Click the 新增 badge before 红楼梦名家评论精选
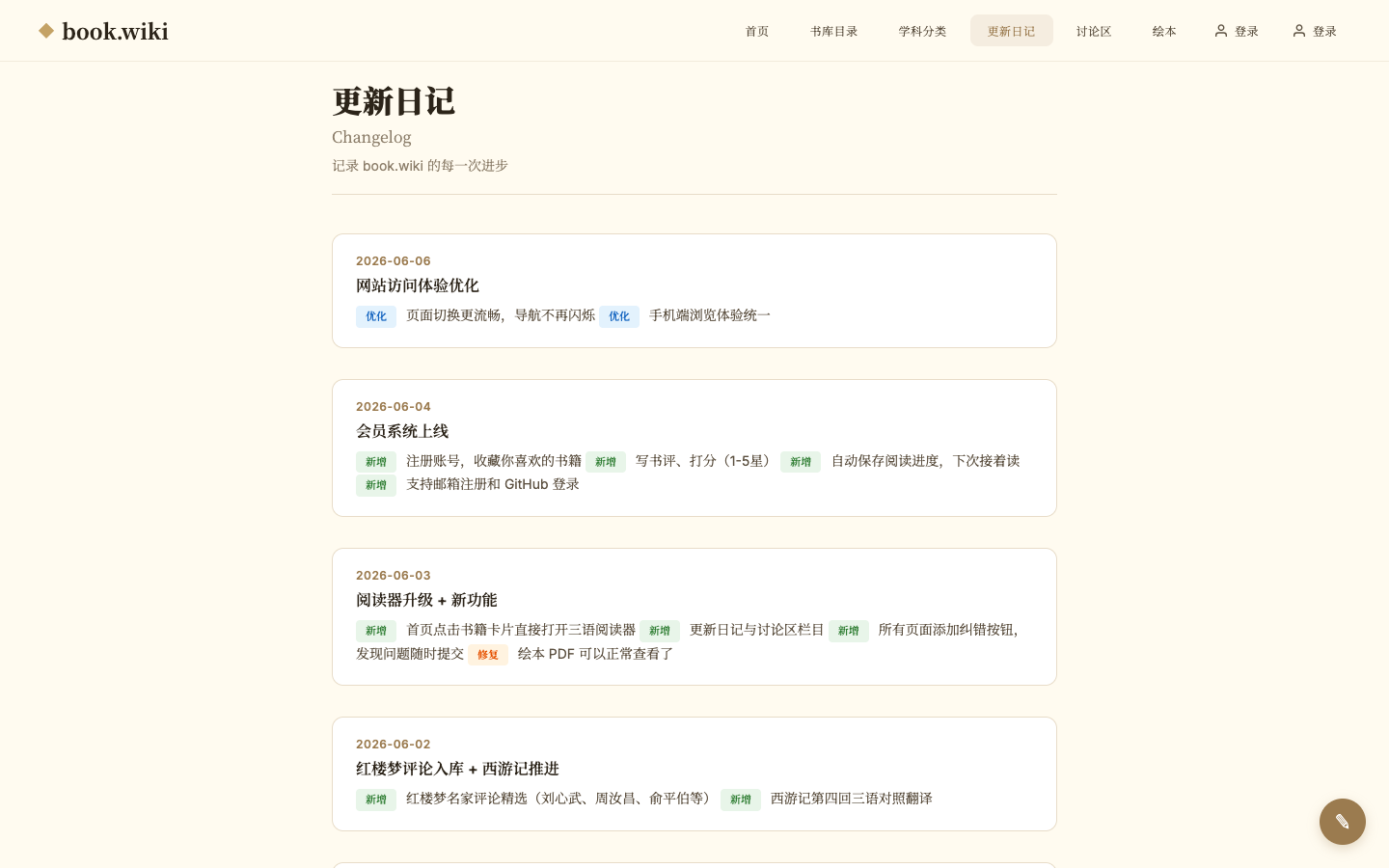 click(x=376, y=800)
